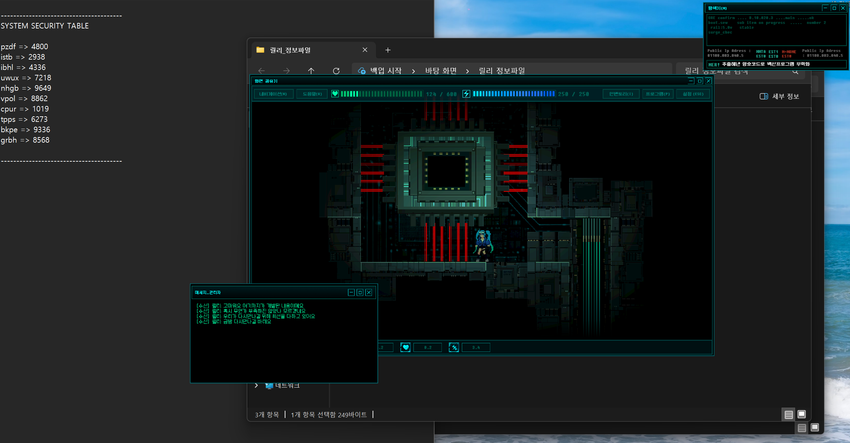Toggle the 세부 정보 details pane

779,96
